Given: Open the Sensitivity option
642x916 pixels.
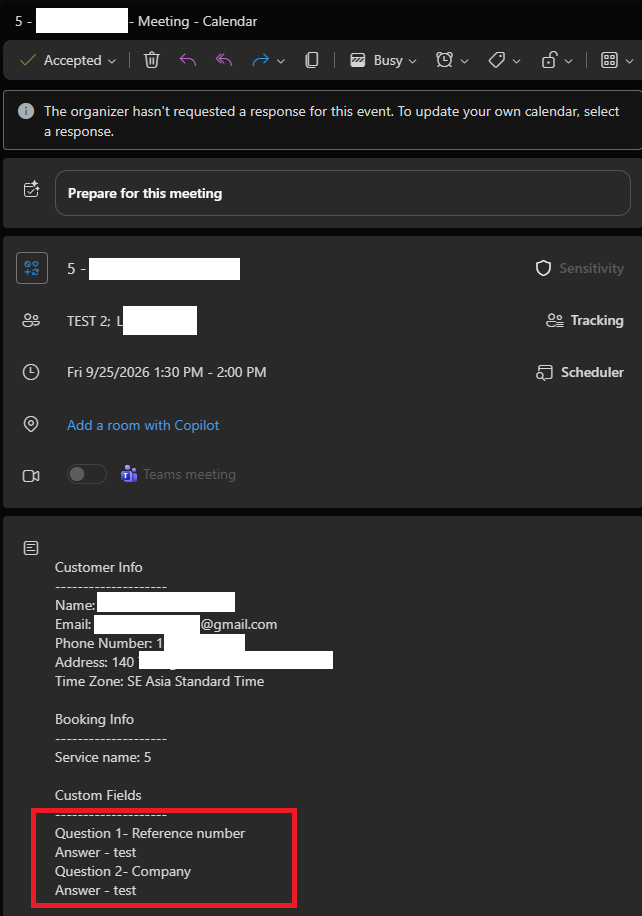Looking at the screenshot, I should 579,268.
